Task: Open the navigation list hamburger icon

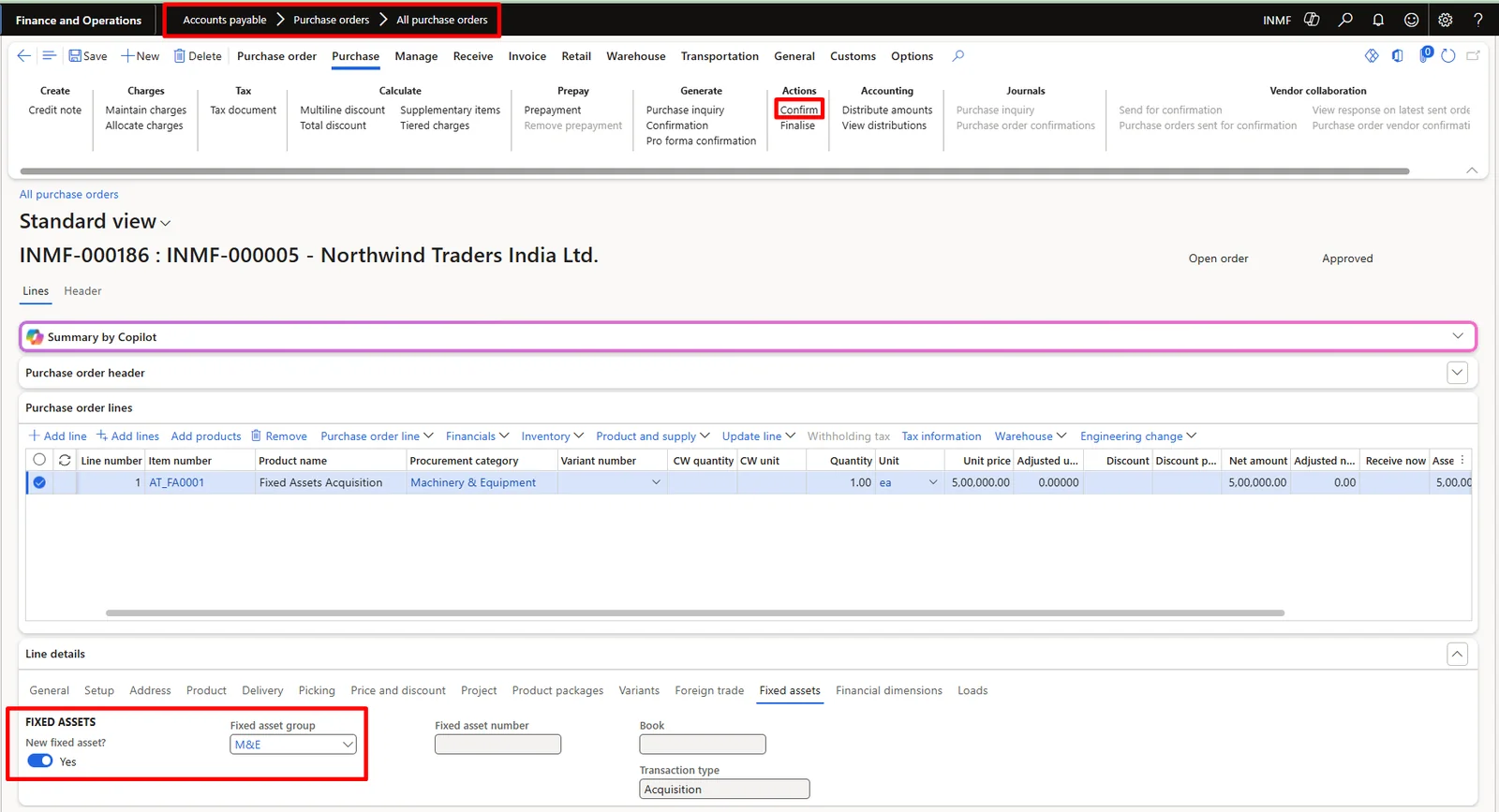Action: pos(49,56)
